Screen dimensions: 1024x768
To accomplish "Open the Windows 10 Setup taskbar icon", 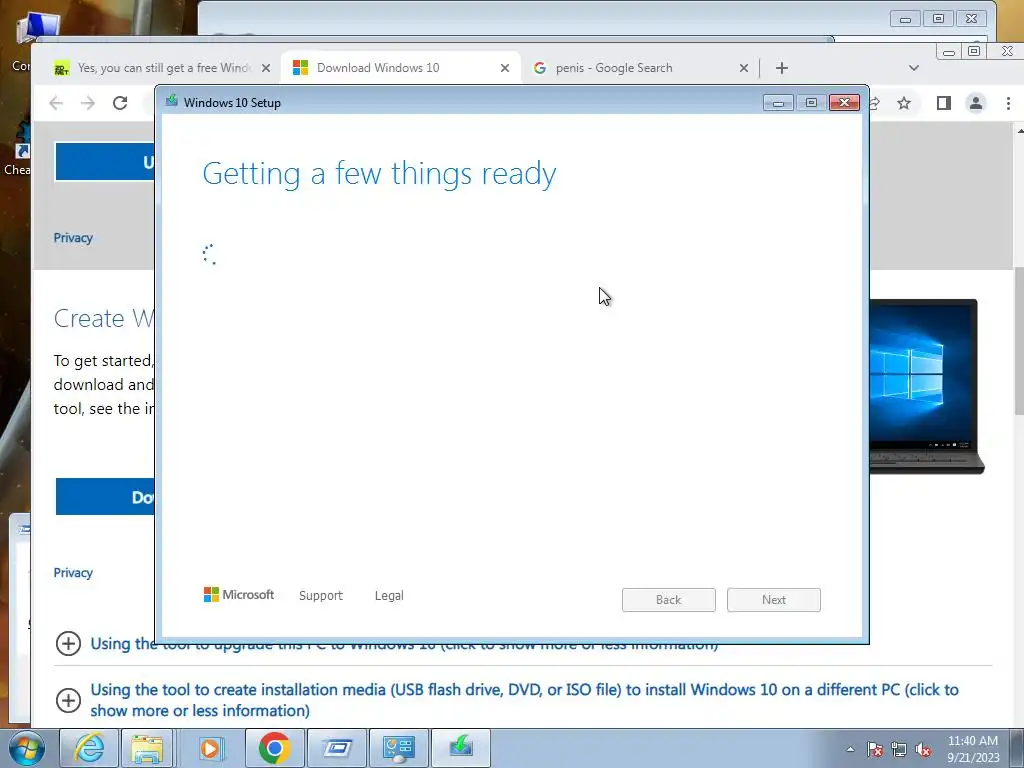I will pyautogui.click(x=461, y=748).
